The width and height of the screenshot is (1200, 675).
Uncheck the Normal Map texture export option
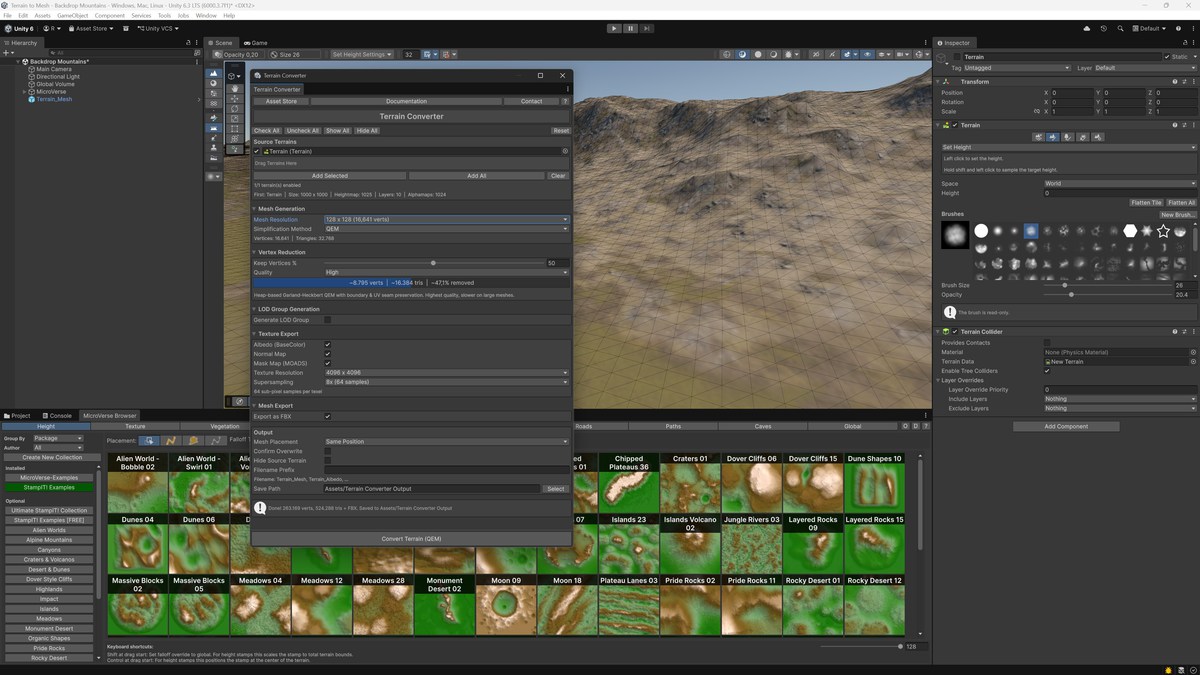coord(327,353)
